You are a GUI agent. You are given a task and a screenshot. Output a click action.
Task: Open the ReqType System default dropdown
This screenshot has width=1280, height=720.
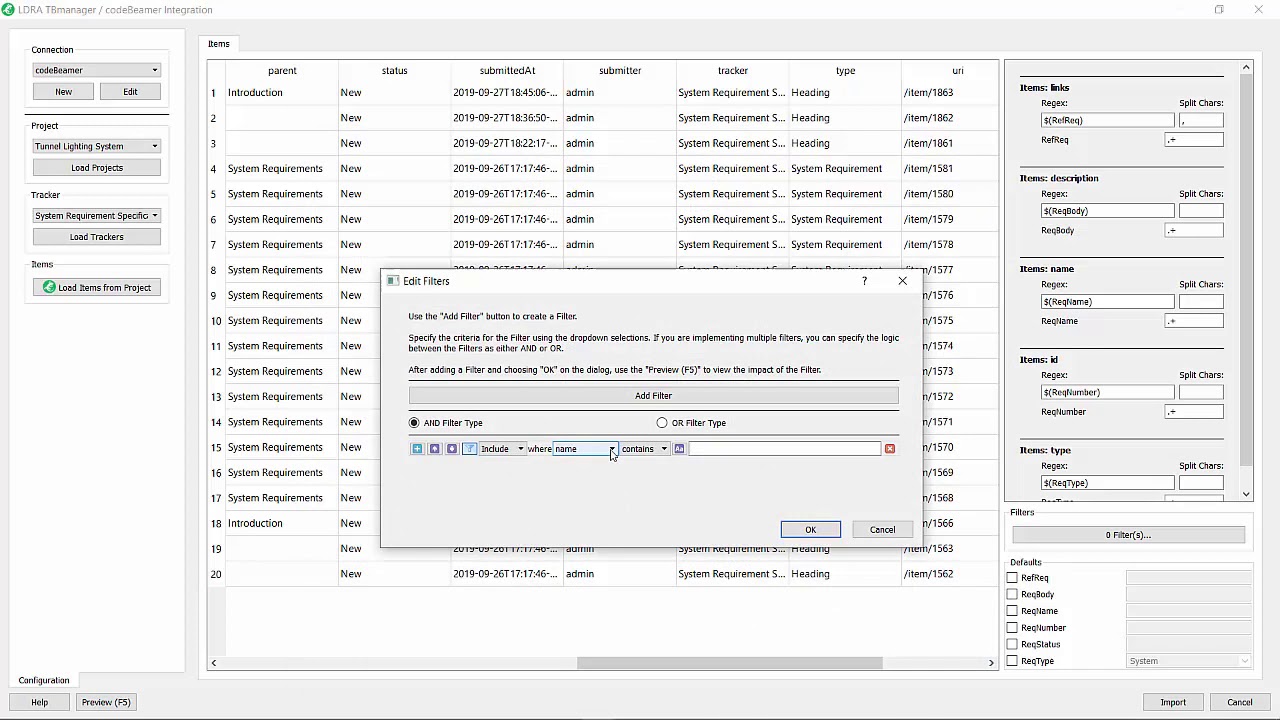(1189, 661)
